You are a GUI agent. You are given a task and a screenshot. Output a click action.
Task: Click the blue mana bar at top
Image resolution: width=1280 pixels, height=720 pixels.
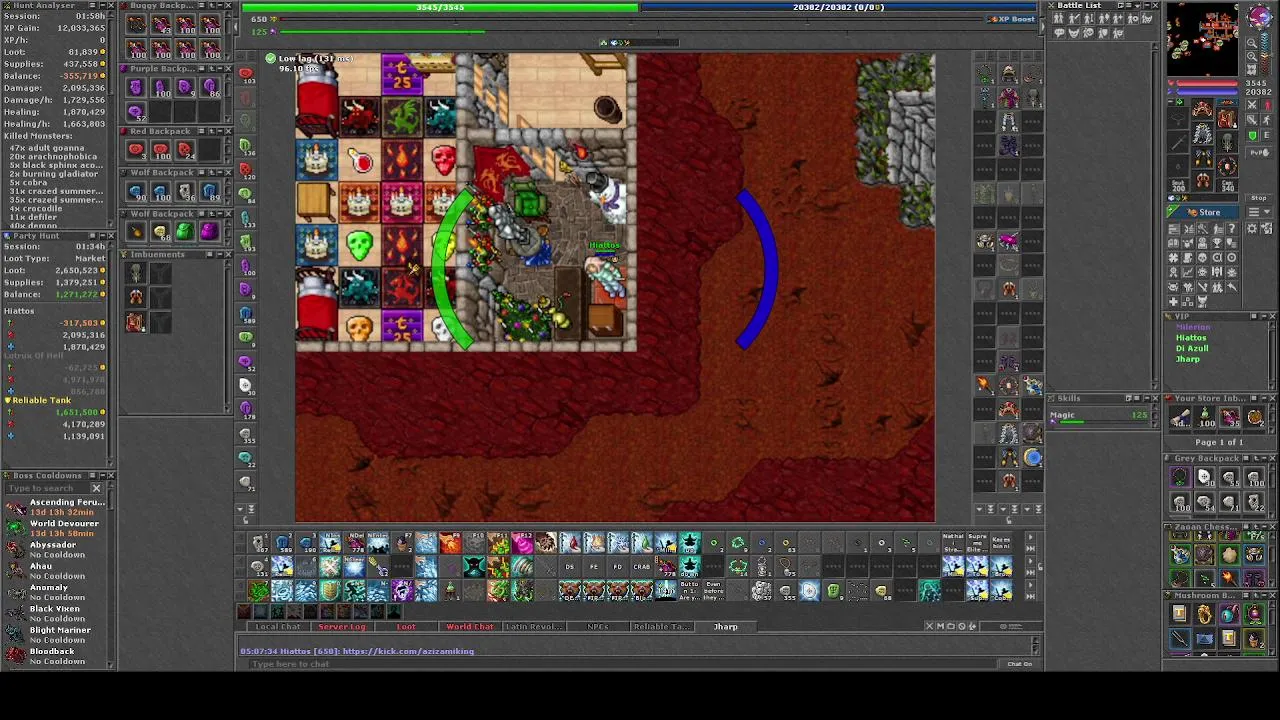click(838, 7)
